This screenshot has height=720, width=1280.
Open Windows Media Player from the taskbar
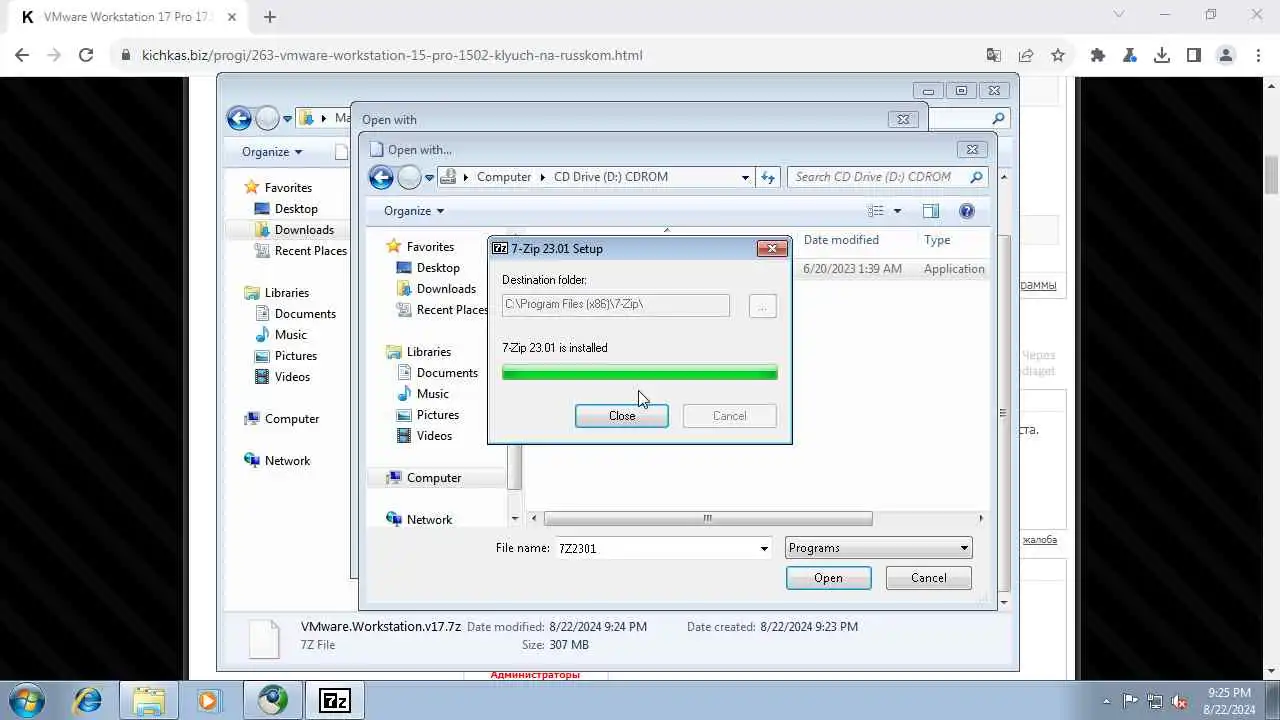tap(208, 700)
